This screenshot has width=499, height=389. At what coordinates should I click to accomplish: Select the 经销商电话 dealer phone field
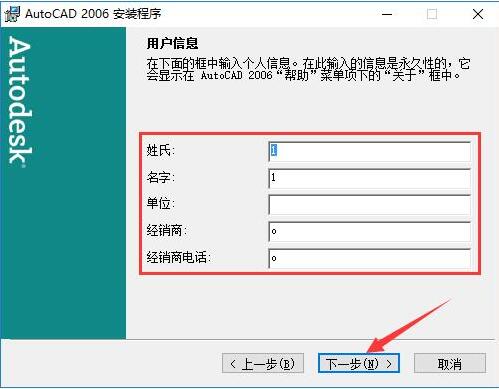[369, 258]
